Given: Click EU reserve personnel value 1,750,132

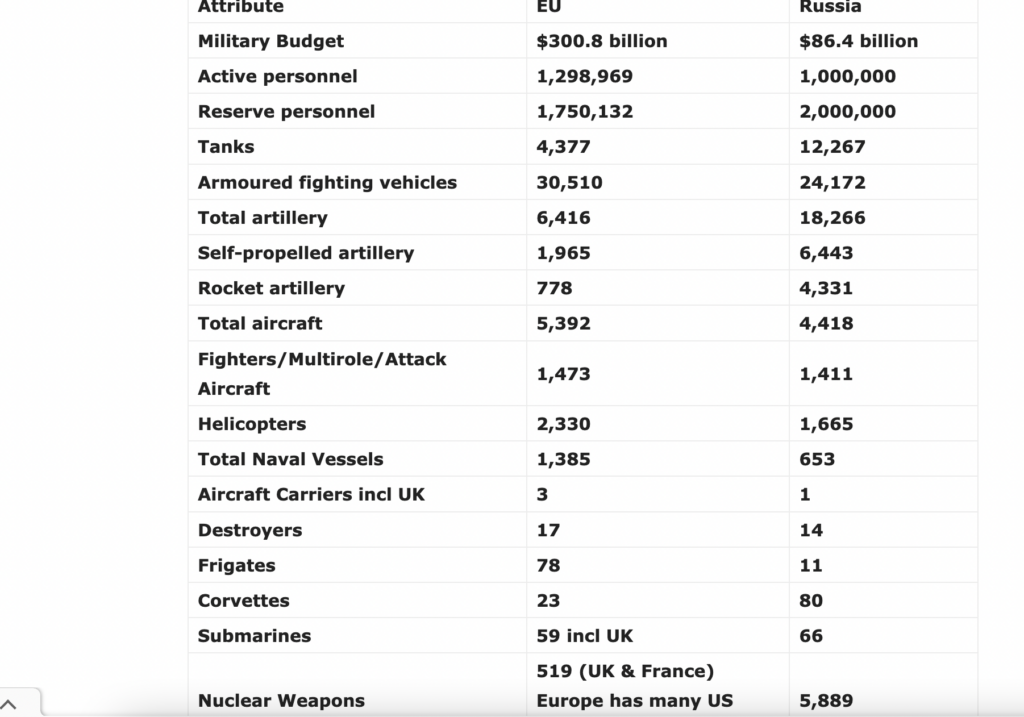Looking at the screenshot, I should (x=585, y=111).
